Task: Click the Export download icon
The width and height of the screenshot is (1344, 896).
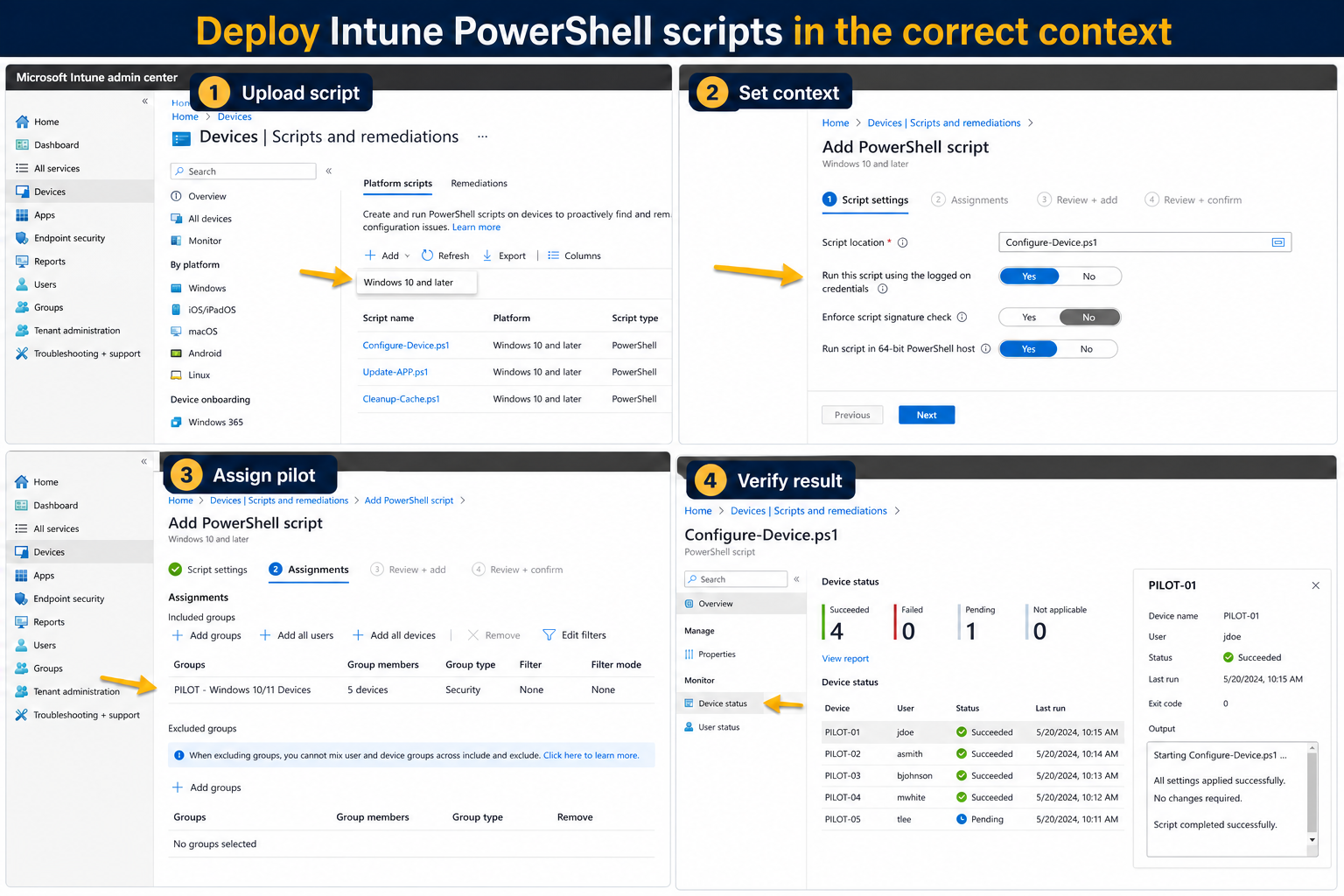Action: point(487,255)
